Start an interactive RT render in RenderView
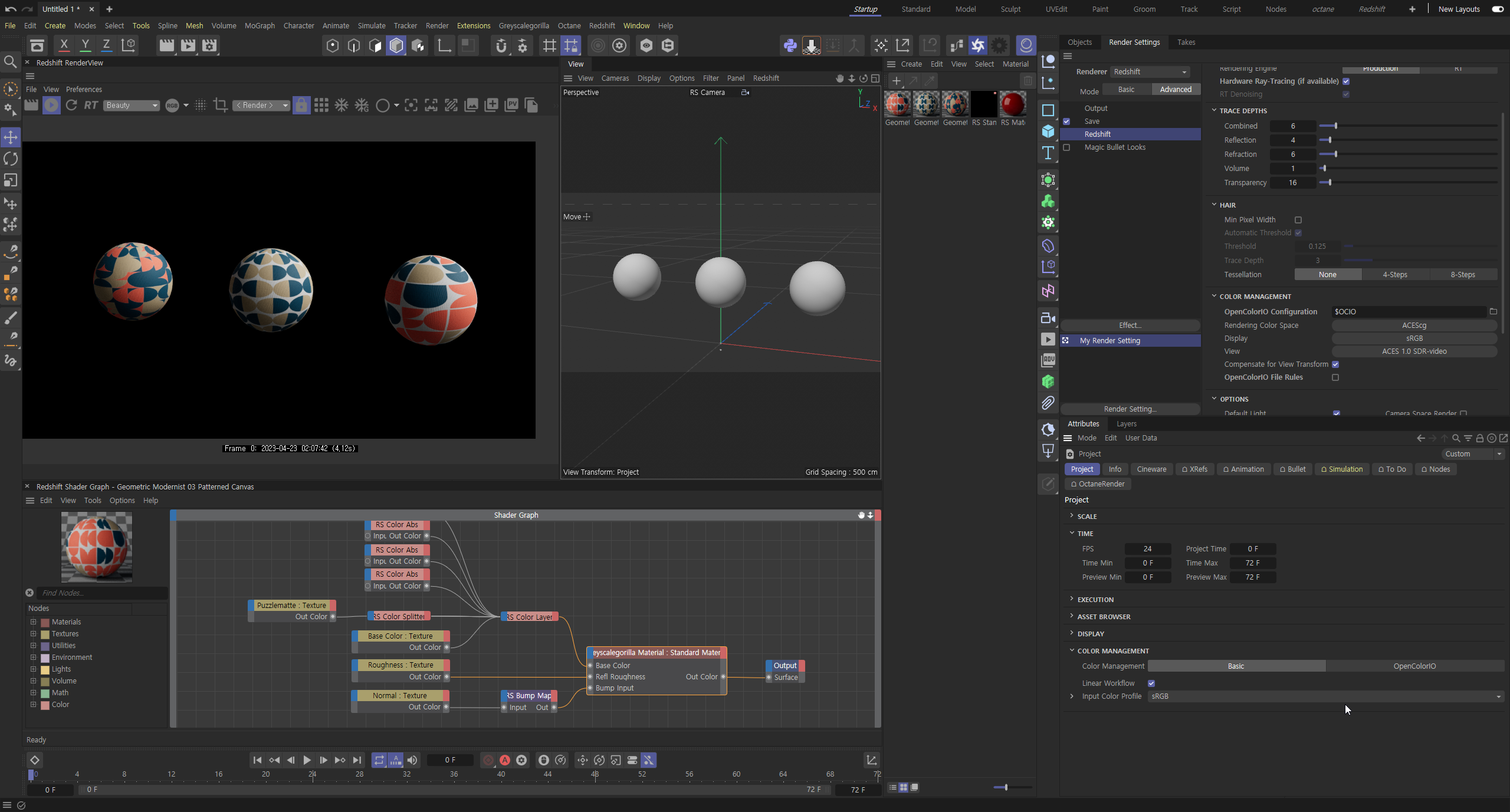Screen dimensions: 1510x812 [90, 105]
